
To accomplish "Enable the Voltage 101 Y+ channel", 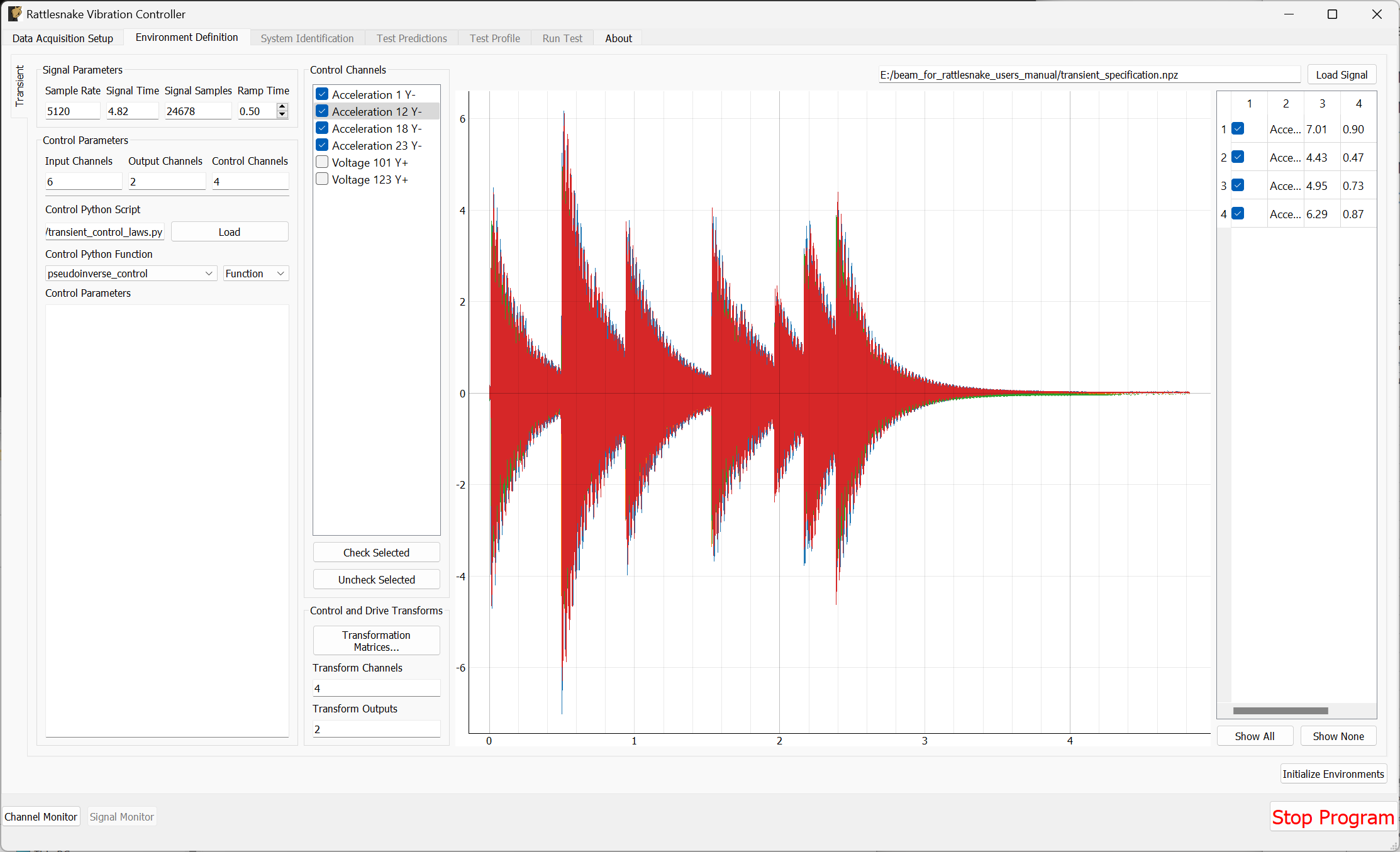I will (x=322, y=162).
